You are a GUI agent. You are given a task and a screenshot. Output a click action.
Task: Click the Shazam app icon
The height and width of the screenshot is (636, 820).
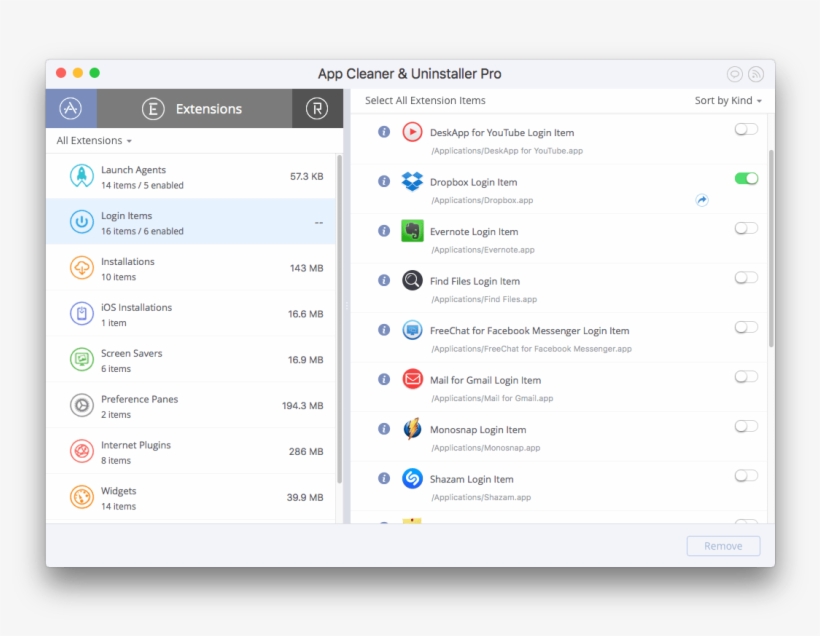pyautogui.click(x=412, y=478)
